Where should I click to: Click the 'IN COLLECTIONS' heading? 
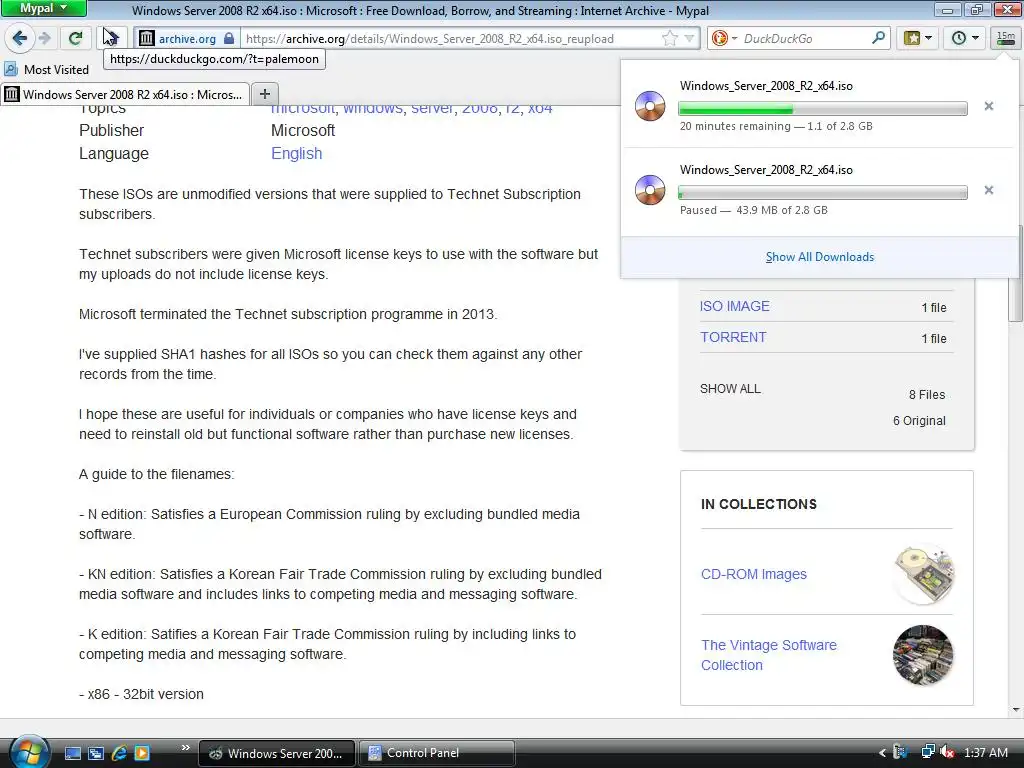759,504
